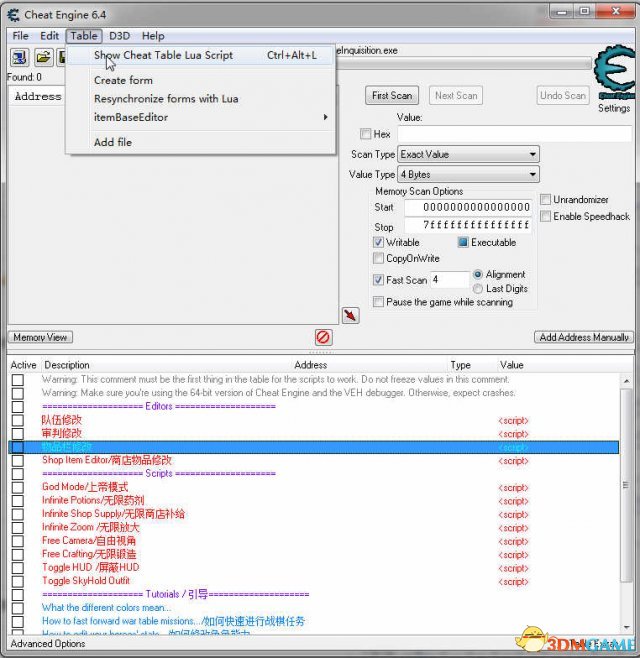Select the Editors section header row

tap(314, 406)
